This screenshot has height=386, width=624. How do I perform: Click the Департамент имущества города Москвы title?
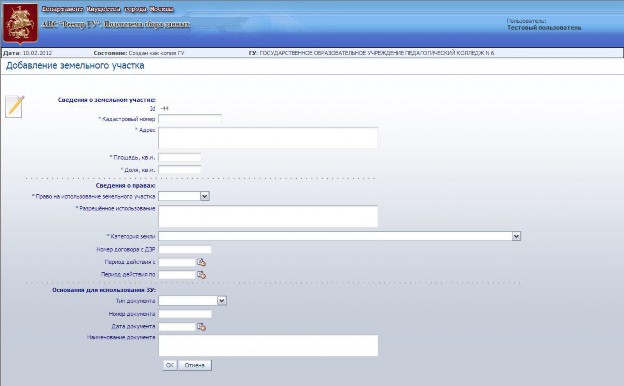pos(107,9)
